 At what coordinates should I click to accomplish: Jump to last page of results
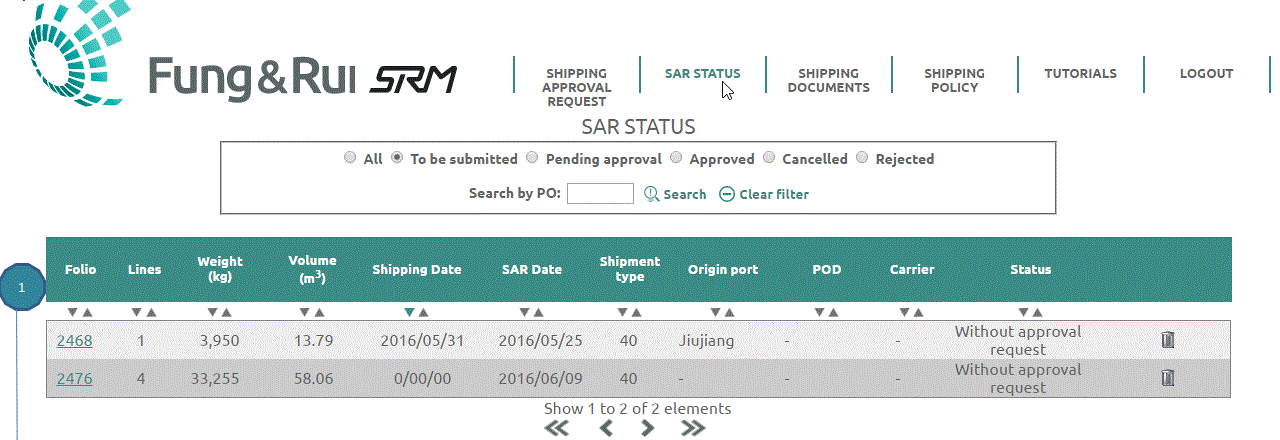pyautogui.click(x=692, y=428)
